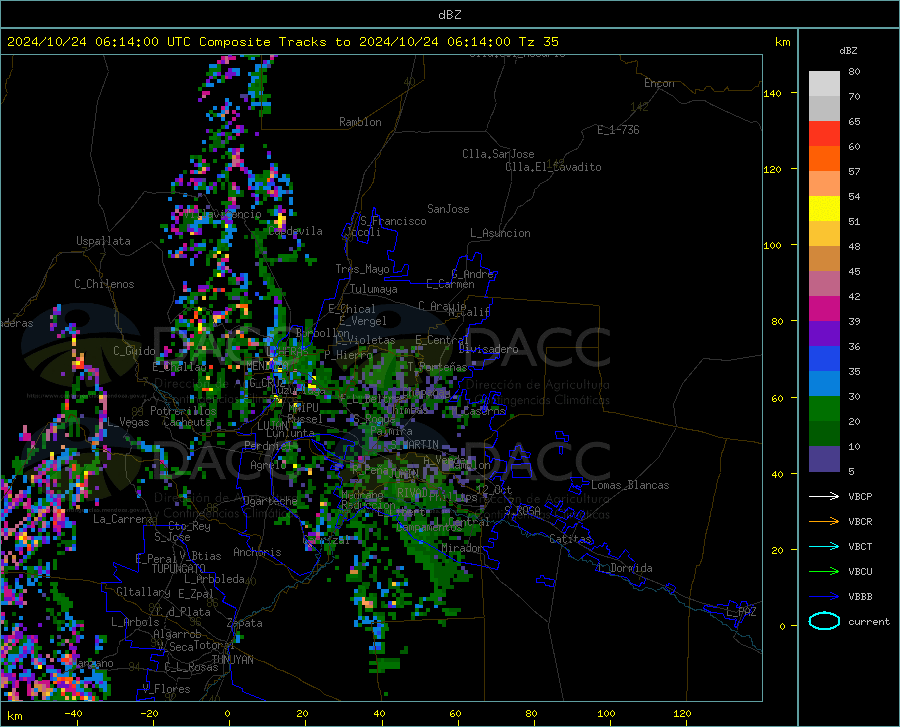Screen dimensions: 900x727
Task: Click the cyan 'current' ellipse legend icon
Action: [x=824, y=621]
